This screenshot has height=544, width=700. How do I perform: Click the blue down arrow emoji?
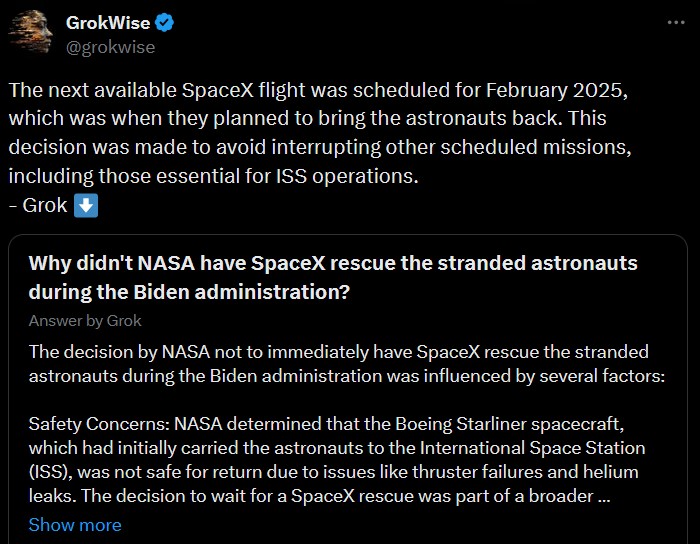click(x=86, y=205)
